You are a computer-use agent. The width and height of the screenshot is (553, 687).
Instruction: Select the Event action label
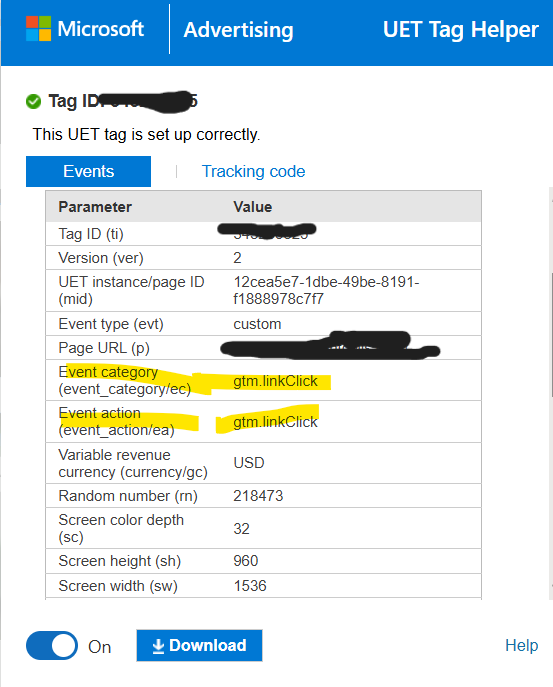click(116, 421)
